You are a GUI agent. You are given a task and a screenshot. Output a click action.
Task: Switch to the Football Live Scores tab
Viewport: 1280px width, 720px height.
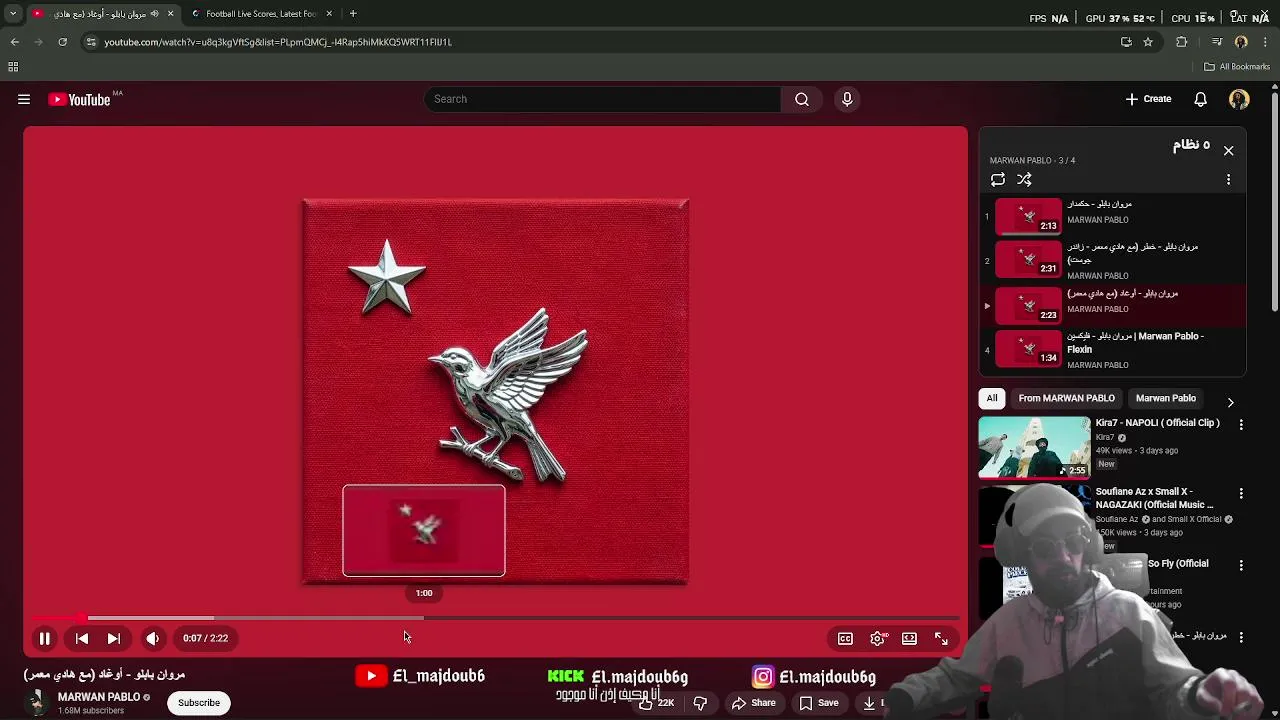click(x=261, y=14)
